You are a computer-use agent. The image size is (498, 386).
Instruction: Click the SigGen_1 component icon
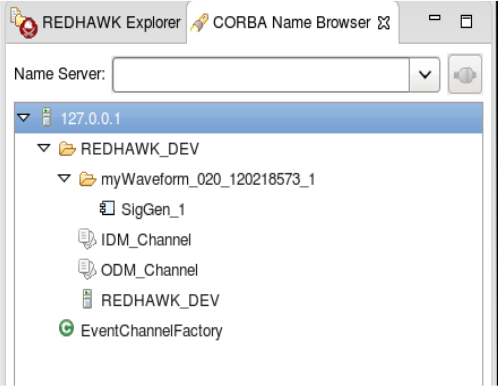click(107, 208)
